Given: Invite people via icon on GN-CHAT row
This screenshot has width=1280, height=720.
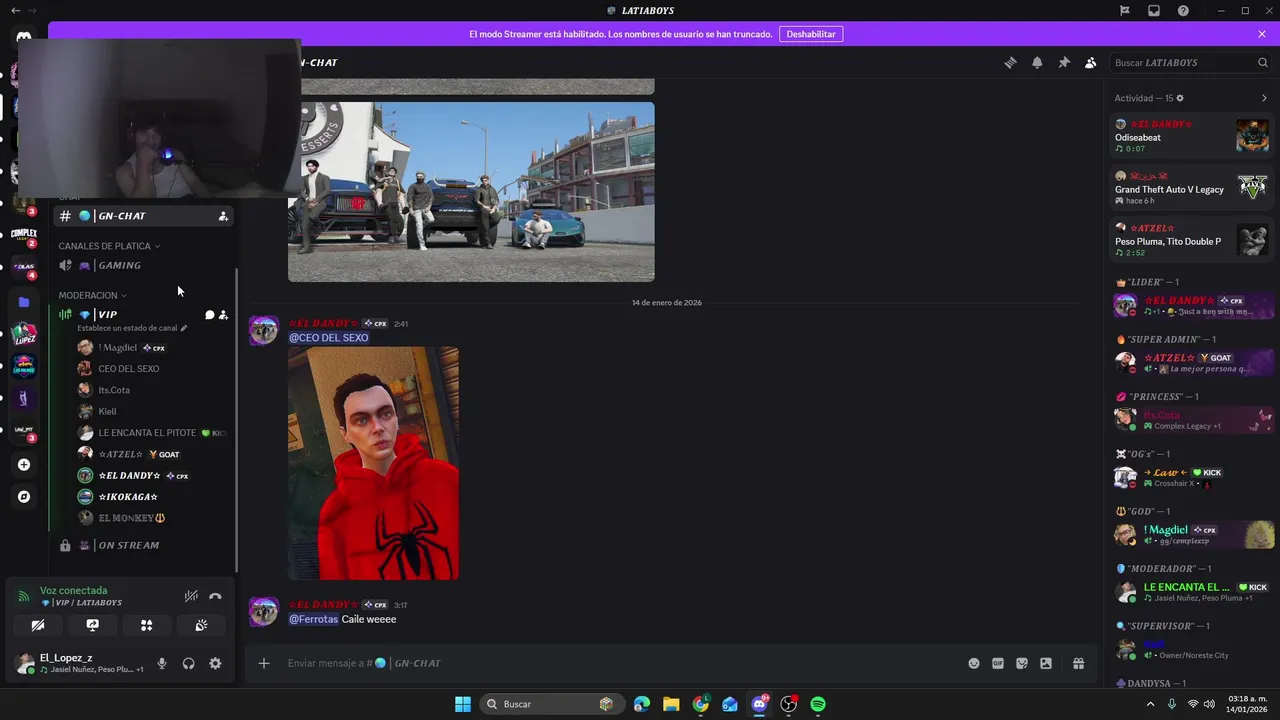Looking at the screenshot, I should click(223, 216).
